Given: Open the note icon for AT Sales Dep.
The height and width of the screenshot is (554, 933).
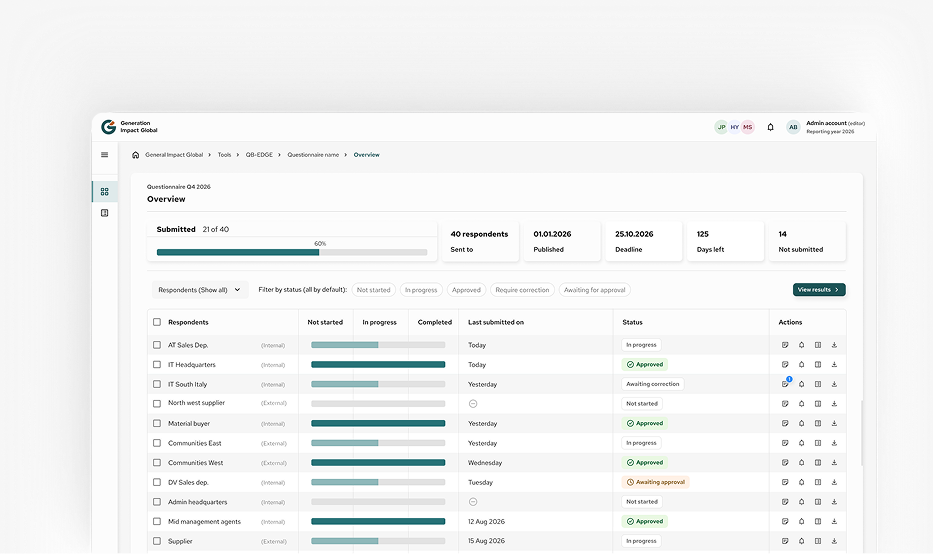Looking at the screenshot, I should tap(785, 345).
